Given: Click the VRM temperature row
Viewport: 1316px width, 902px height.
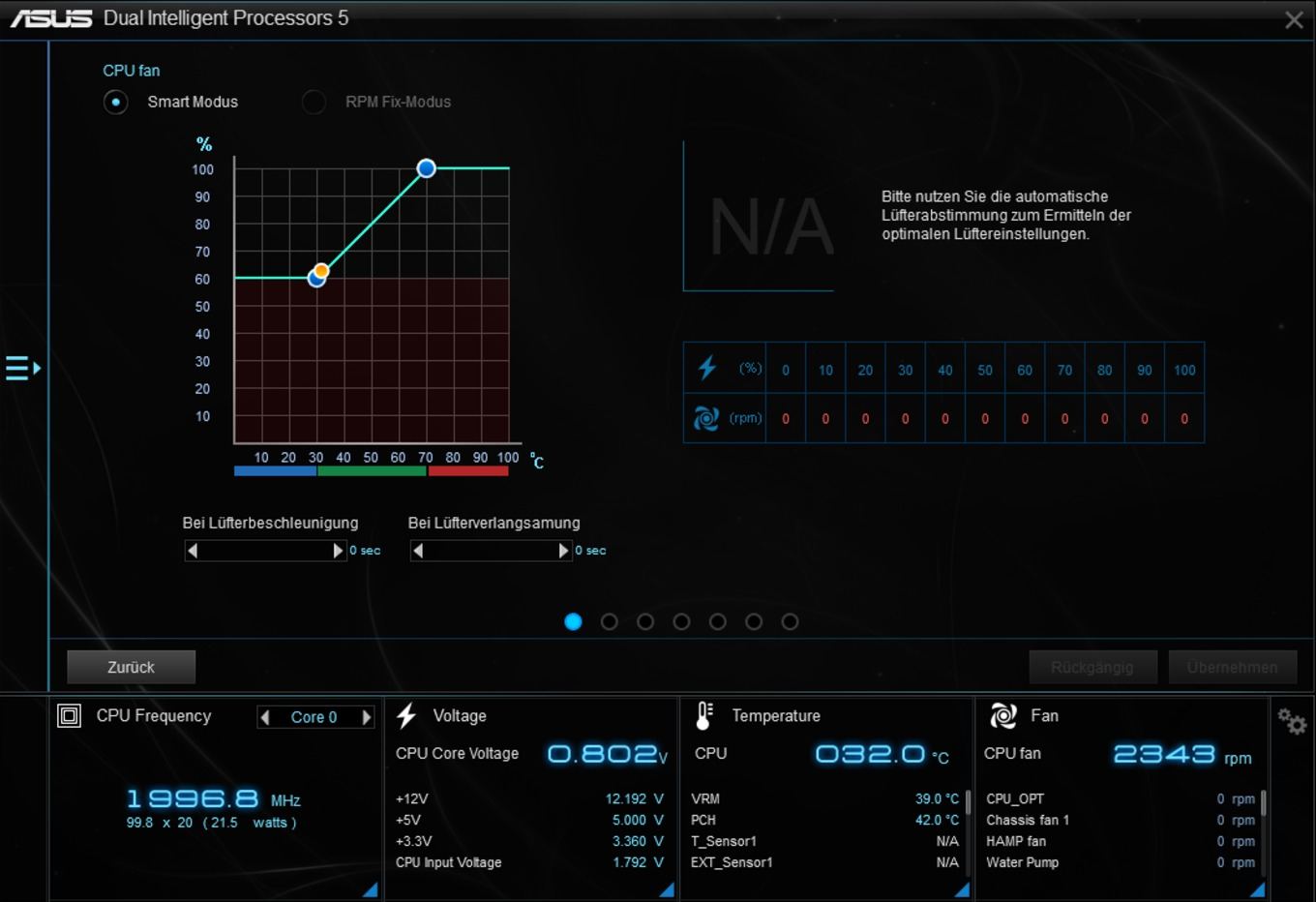Looking at the screenshot, I should pos(825,798).
